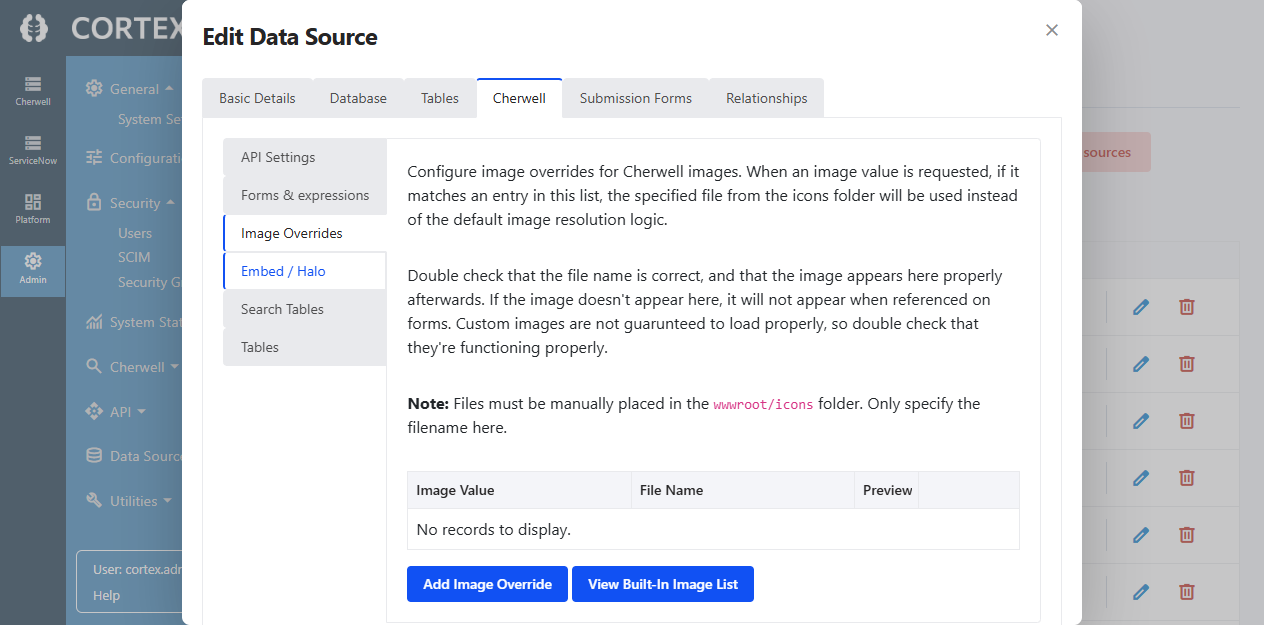
Task: Switch to the Basic Details tab
Action: pyautogui.click(x=257, y=98)
